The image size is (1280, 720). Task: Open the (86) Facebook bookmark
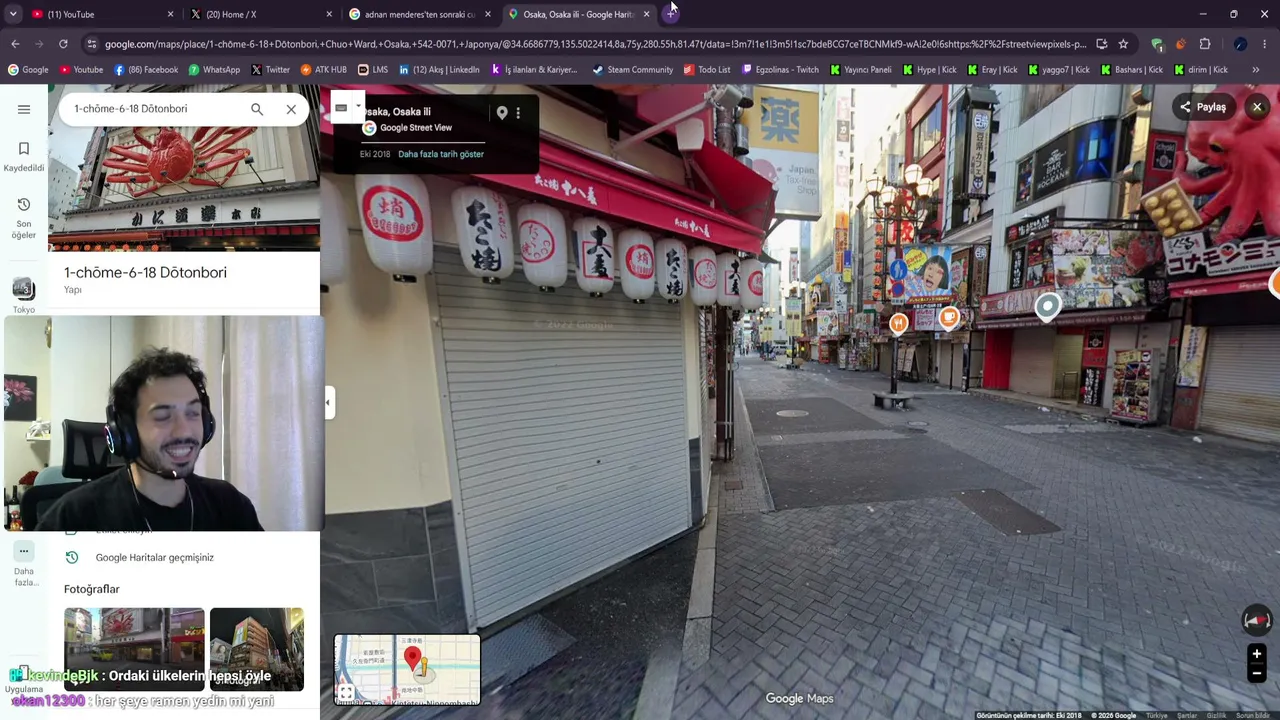pyautogui.click(x=146, y=70)
